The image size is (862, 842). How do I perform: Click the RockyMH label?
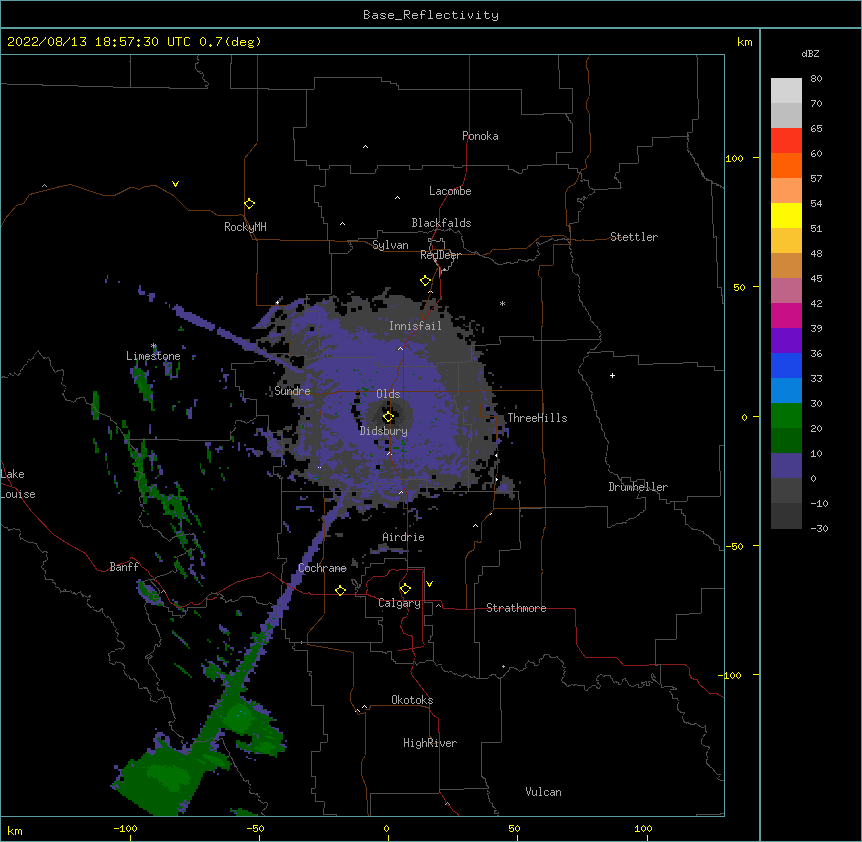(x=245, y=227)
